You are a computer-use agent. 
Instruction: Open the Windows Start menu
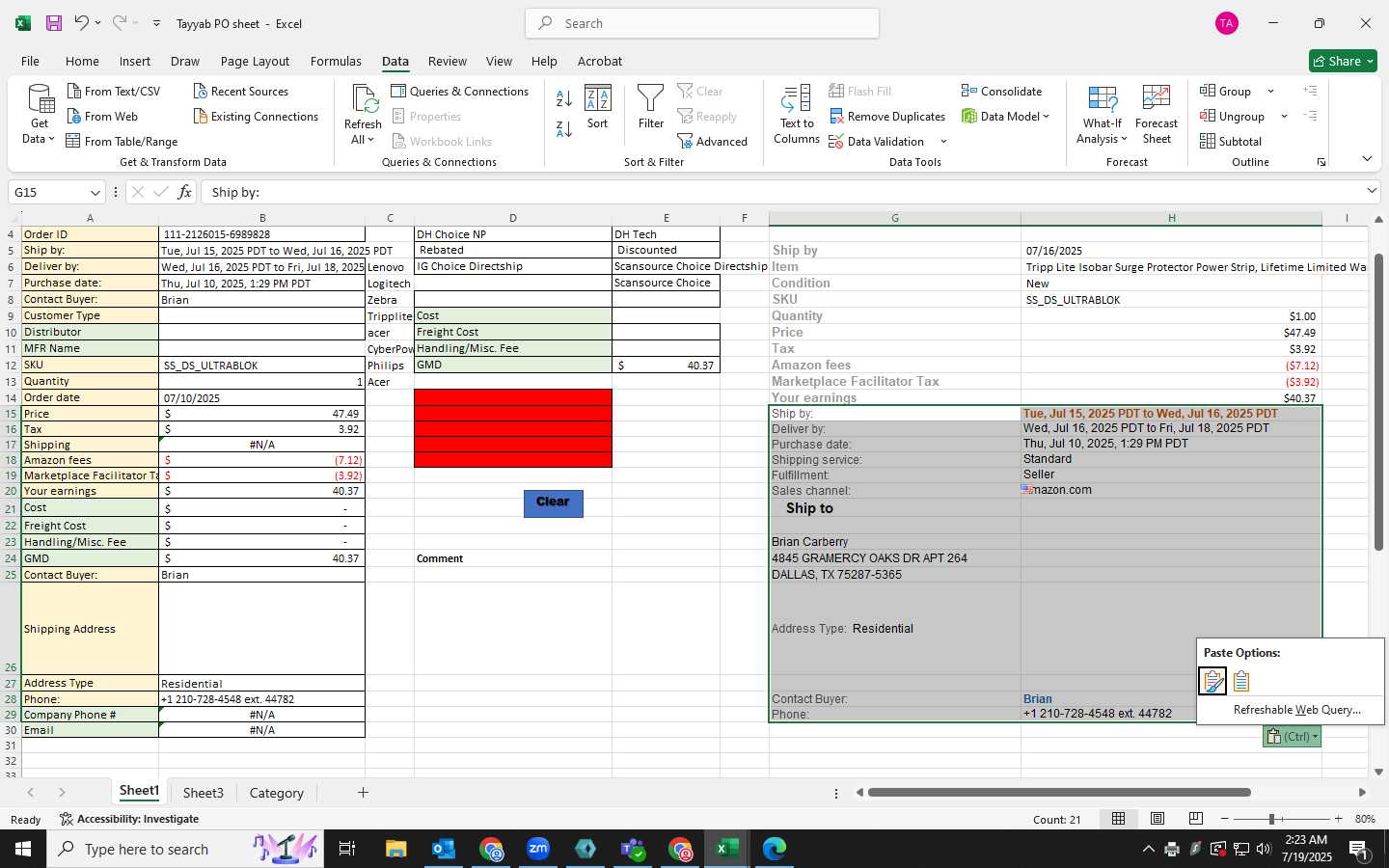pyautogui.click(x=23, y=849)
